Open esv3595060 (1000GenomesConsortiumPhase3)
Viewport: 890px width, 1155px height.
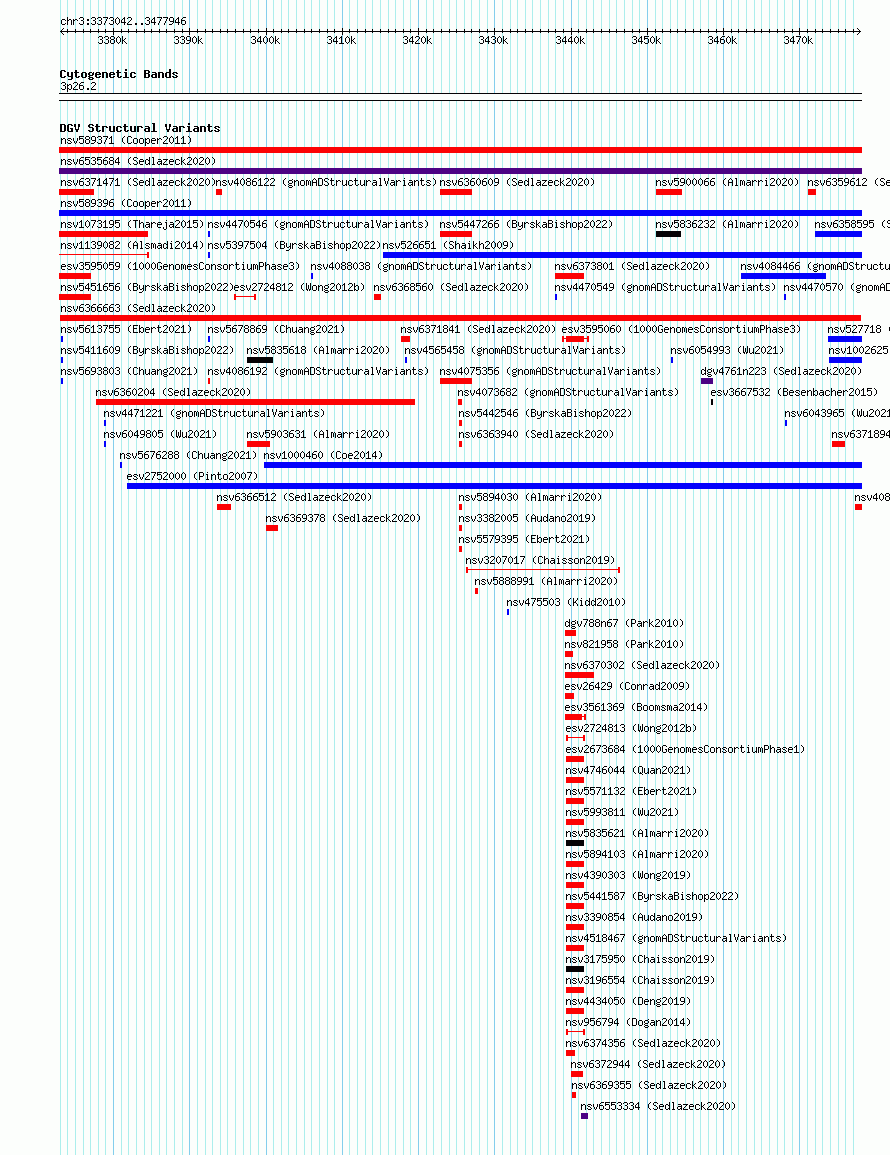[681, 329]
